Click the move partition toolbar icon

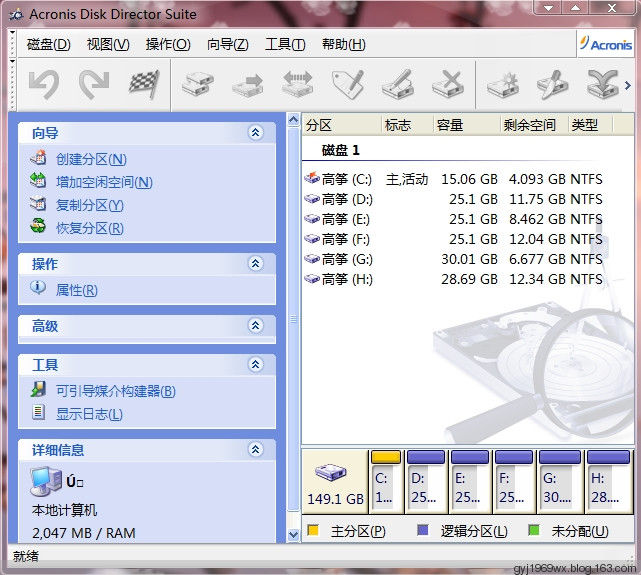click(x=248, y=85)
